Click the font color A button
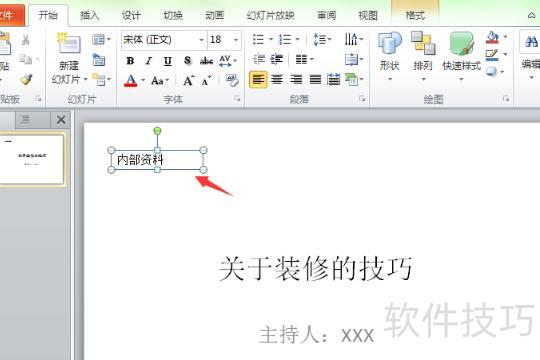Viewport: 540px width, 360px height. pos(131,81)
